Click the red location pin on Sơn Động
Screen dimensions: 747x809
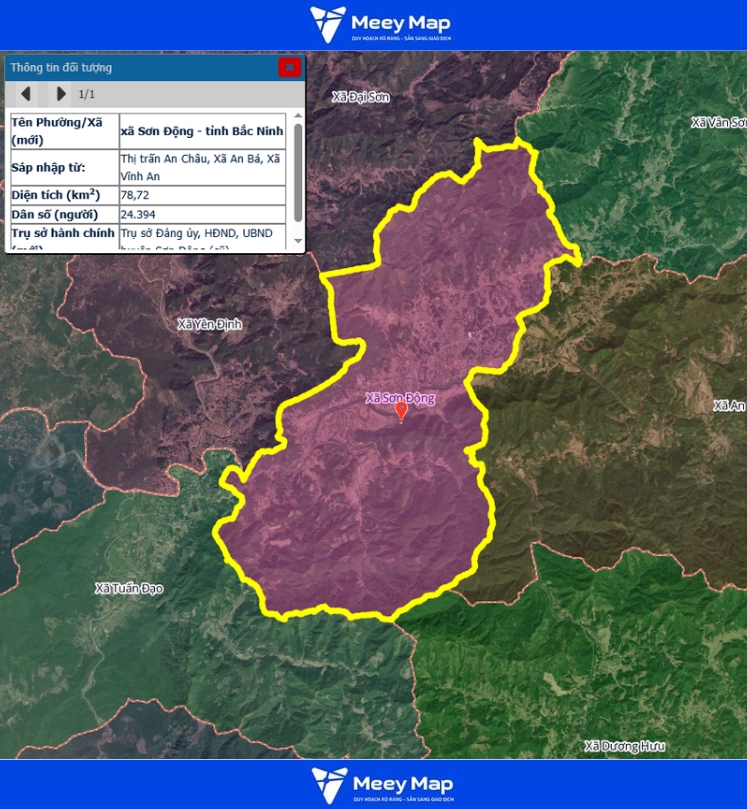[401, 411]
